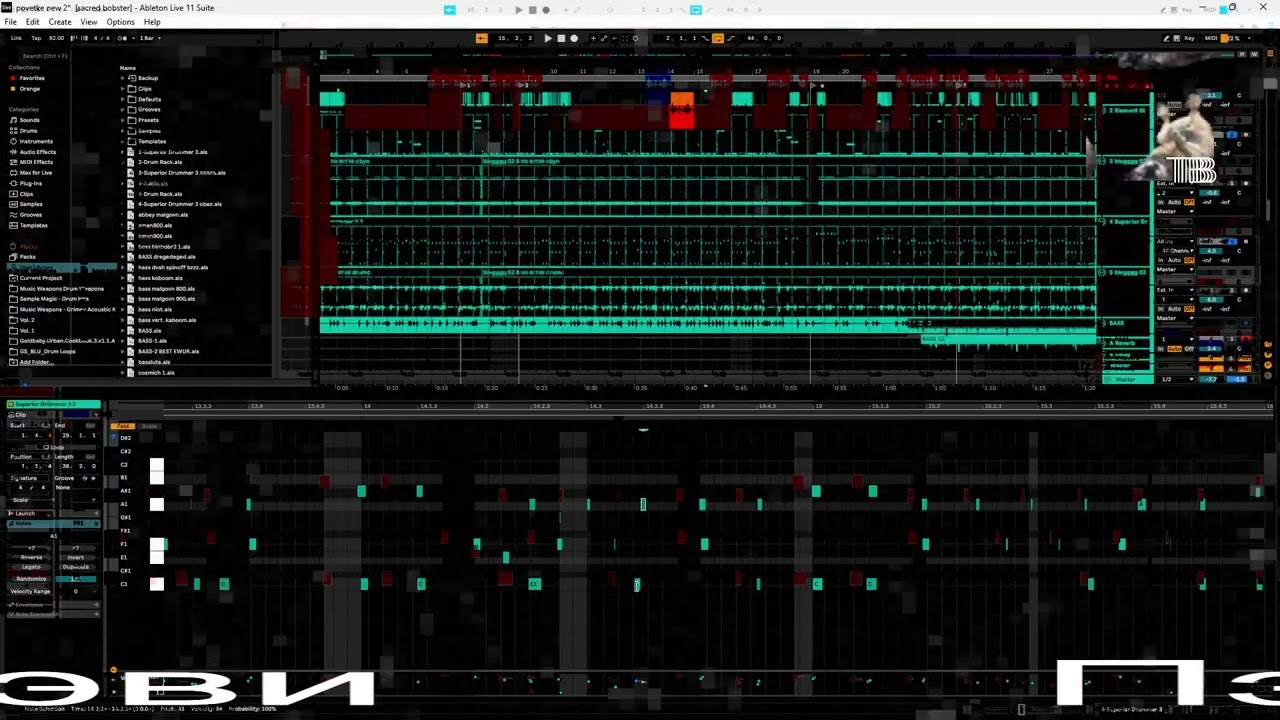Image resolution: width=1280 pixels, height=720 pixels.
Task: Open the Help menu
Action: tap(152, 22)
